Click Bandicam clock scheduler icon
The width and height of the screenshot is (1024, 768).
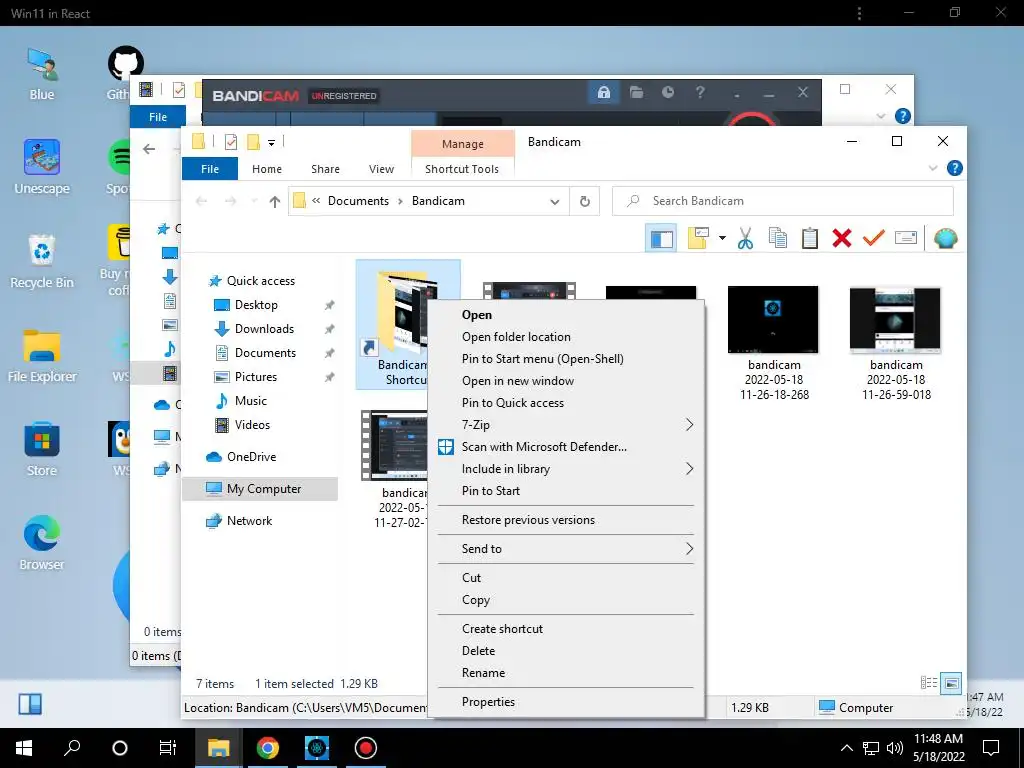pyautogui.click(x=667, y=93)
